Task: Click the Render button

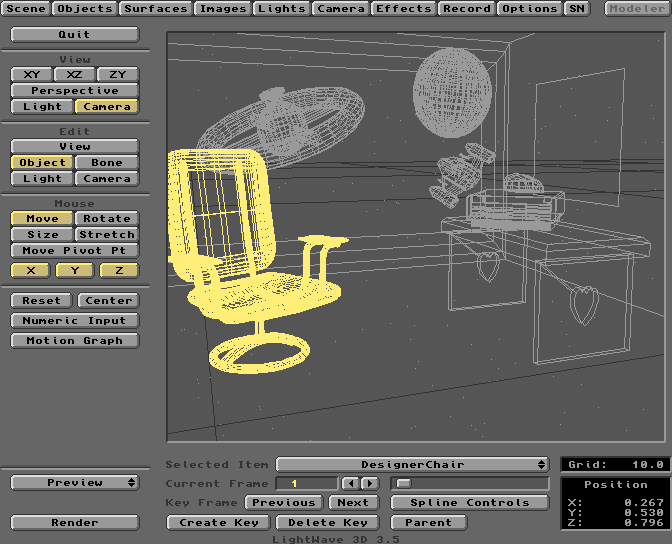Action: coord(75,523)
